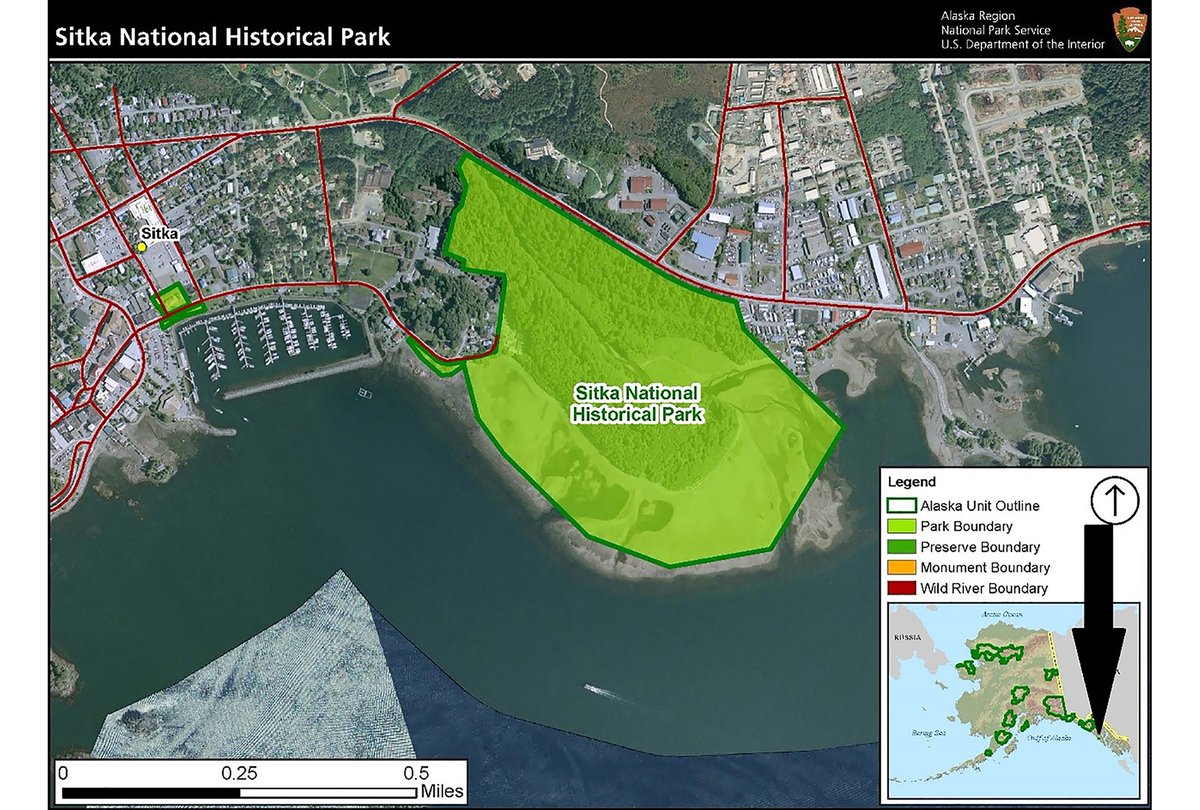This screenshot has width=1200, height=810.
Task: Expand the Legend panel header
Action: tap(912, 479)
